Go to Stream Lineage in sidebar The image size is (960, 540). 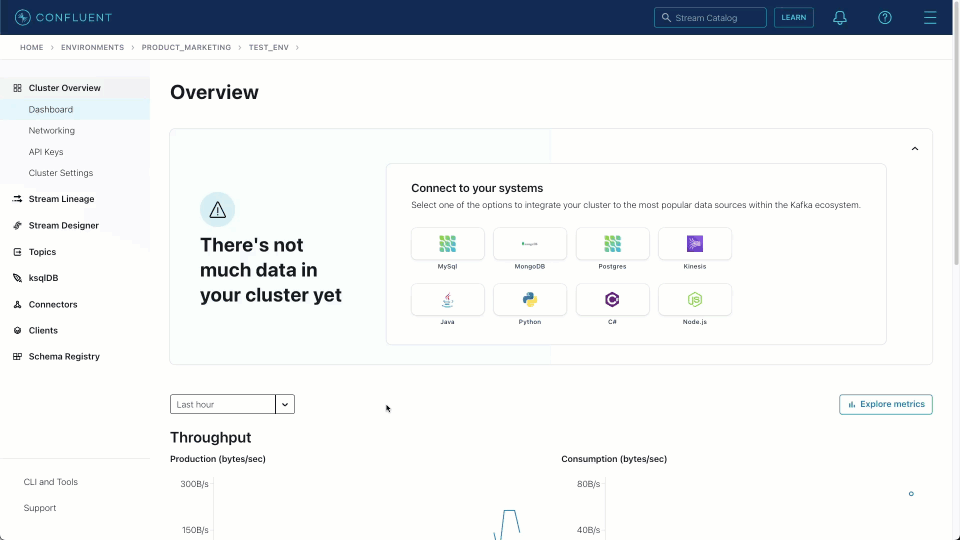tap(61, 199)
